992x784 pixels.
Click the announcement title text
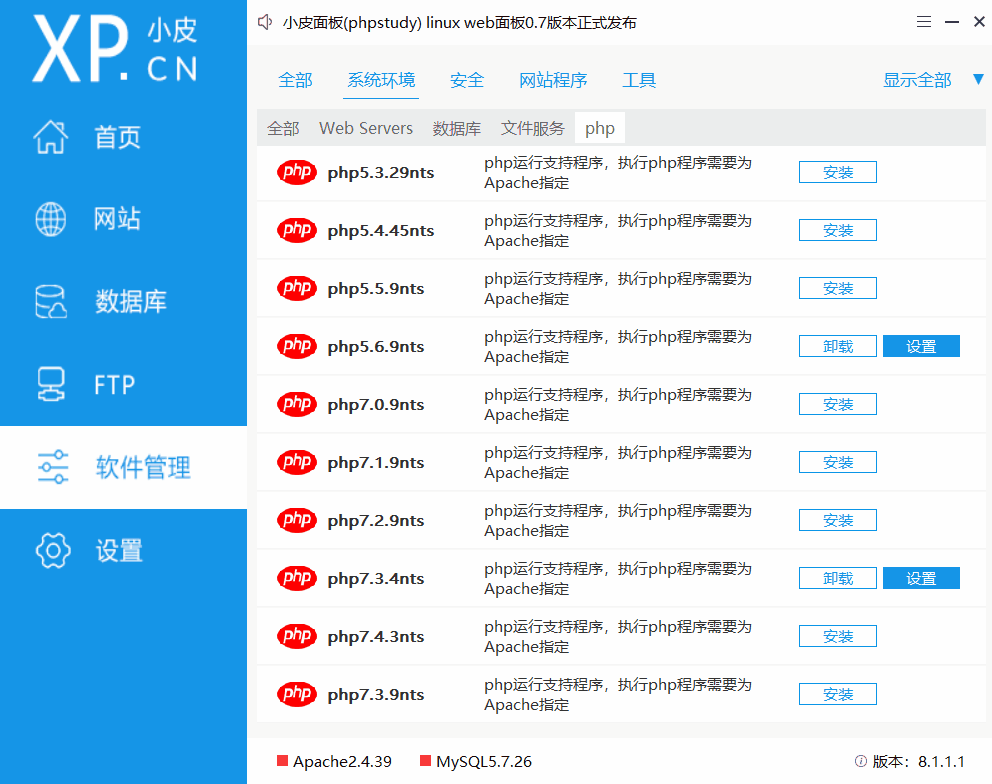pyautogui.click(x=460, y=22)
